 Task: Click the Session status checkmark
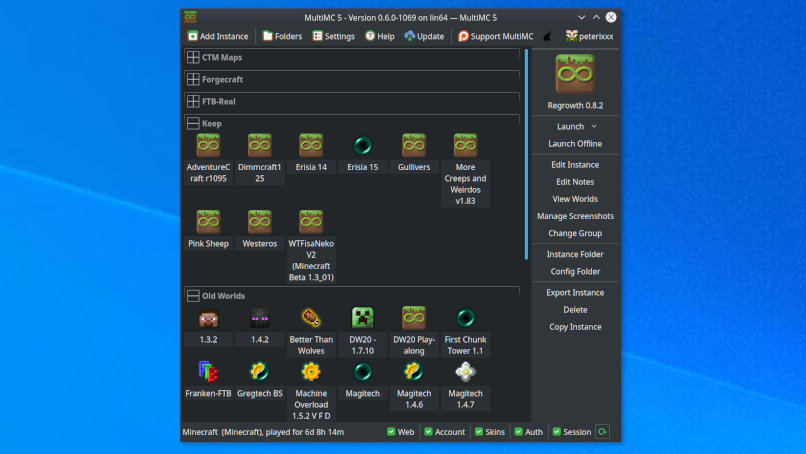pos(557,431)
